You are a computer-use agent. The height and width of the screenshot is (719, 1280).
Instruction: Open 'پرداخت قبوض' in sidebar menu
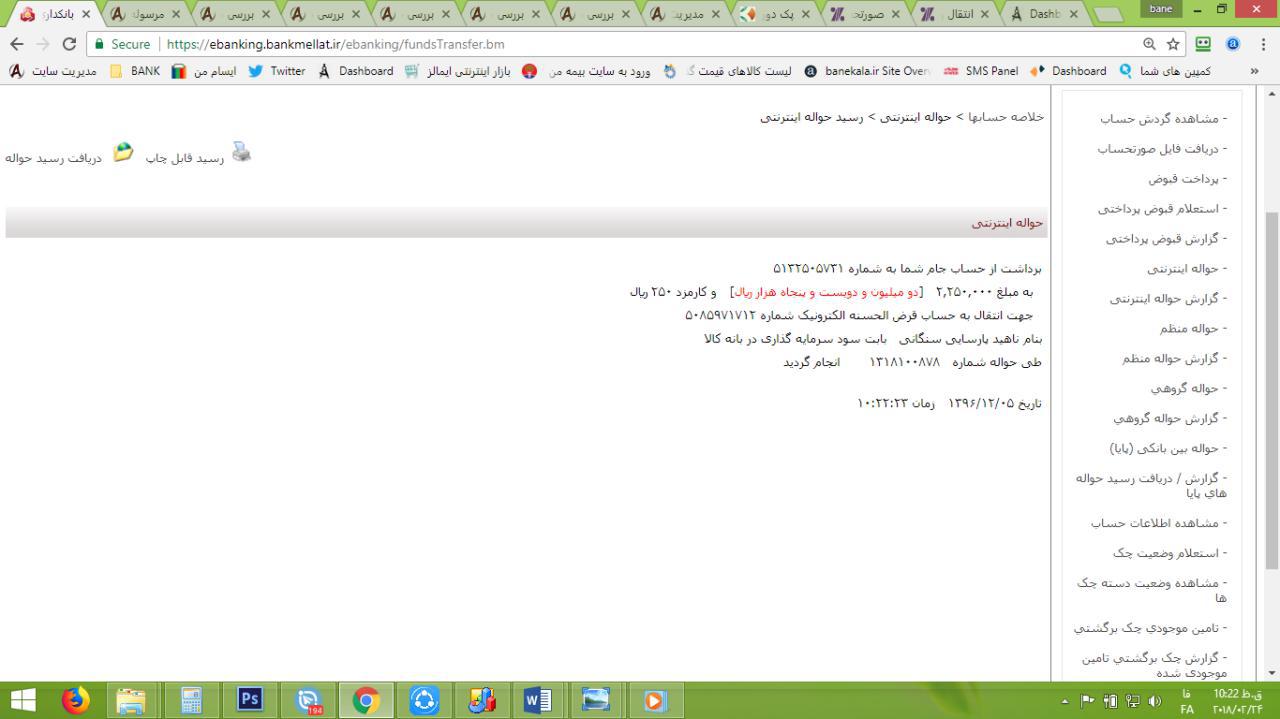pyautogui.click(x=1188, y=179)
